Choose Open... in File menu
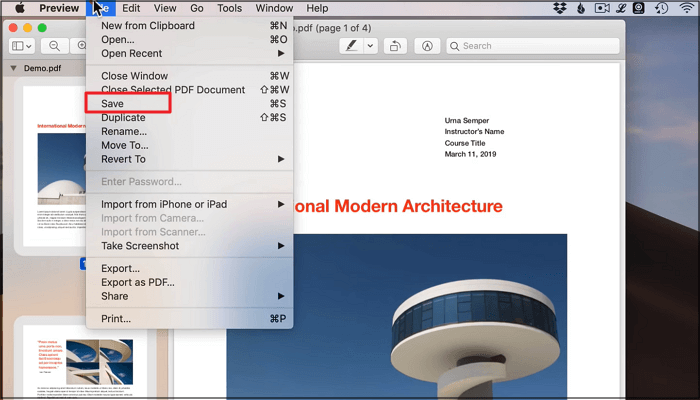Screen dimensions: 700x400 coord(189,39)
